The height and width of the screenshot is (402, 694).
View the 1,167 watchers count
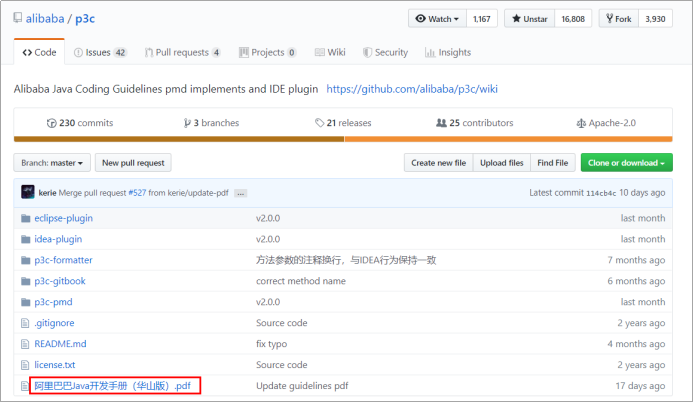482,19
